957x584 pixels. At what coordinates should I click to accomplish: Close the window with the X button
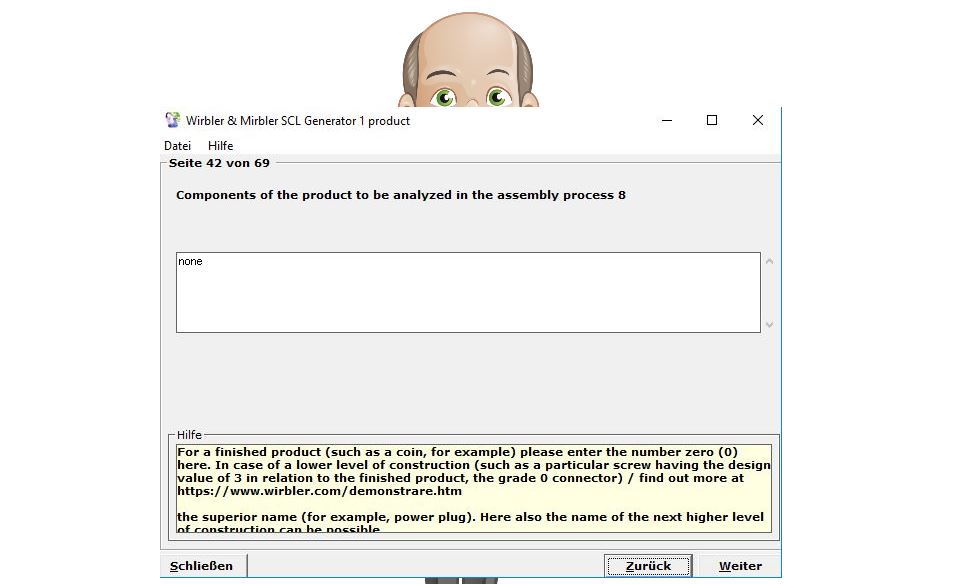click(x=757, y=120)
